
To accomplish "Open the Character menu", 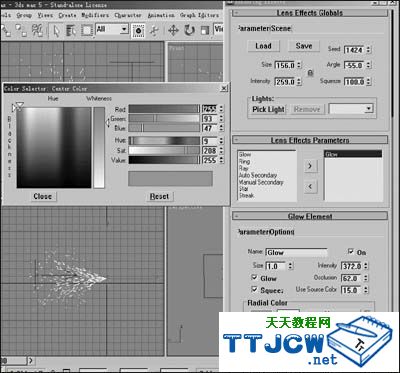I will point(128,15).
